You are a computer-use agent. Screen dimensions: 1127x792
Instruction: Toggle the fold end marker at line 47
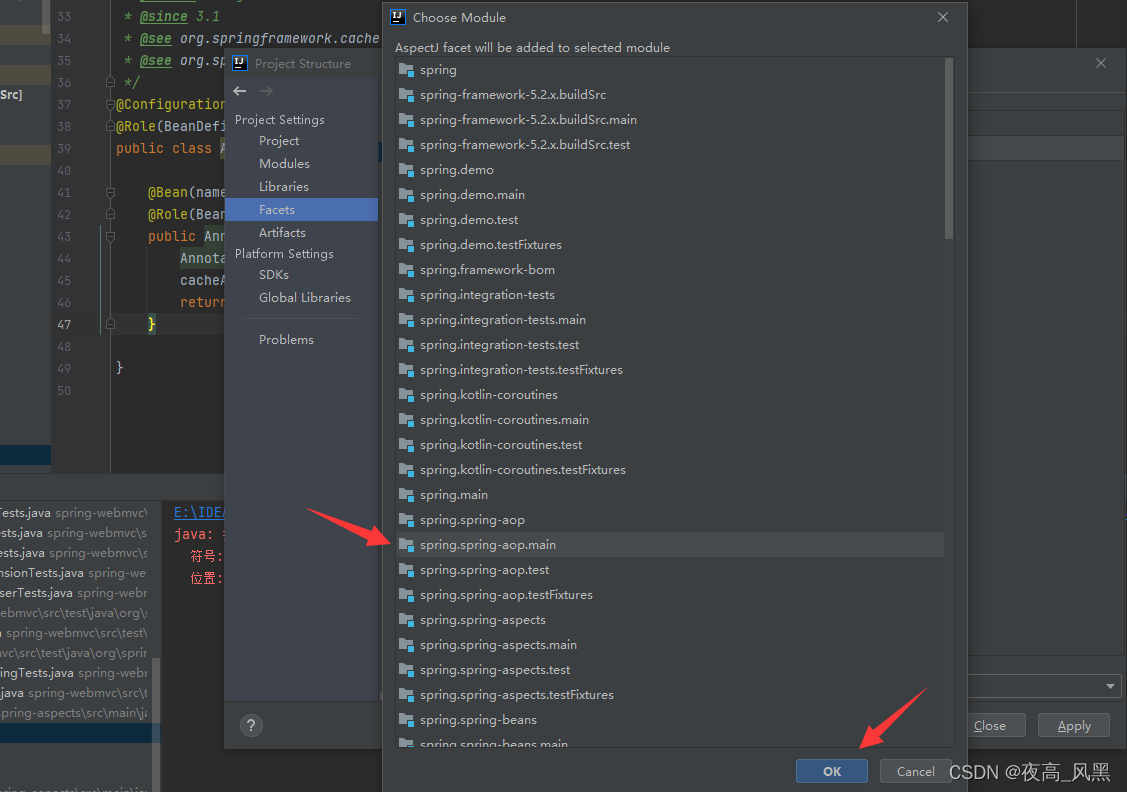pyautogui.click(x=110, y=324)
